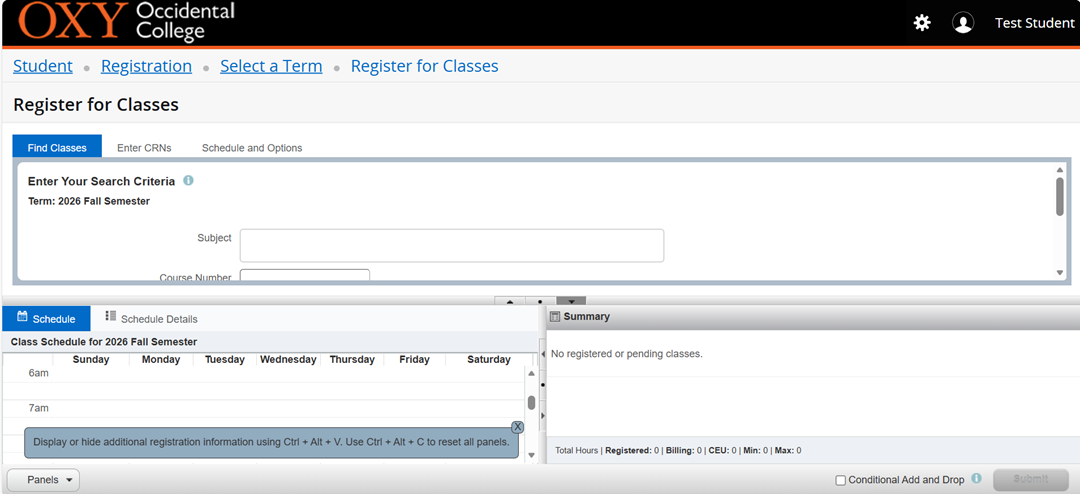The image size is (1080, 494).
Task: Click the schedule calendar scrollbar up arrow
Action: [x=531, y=373]
